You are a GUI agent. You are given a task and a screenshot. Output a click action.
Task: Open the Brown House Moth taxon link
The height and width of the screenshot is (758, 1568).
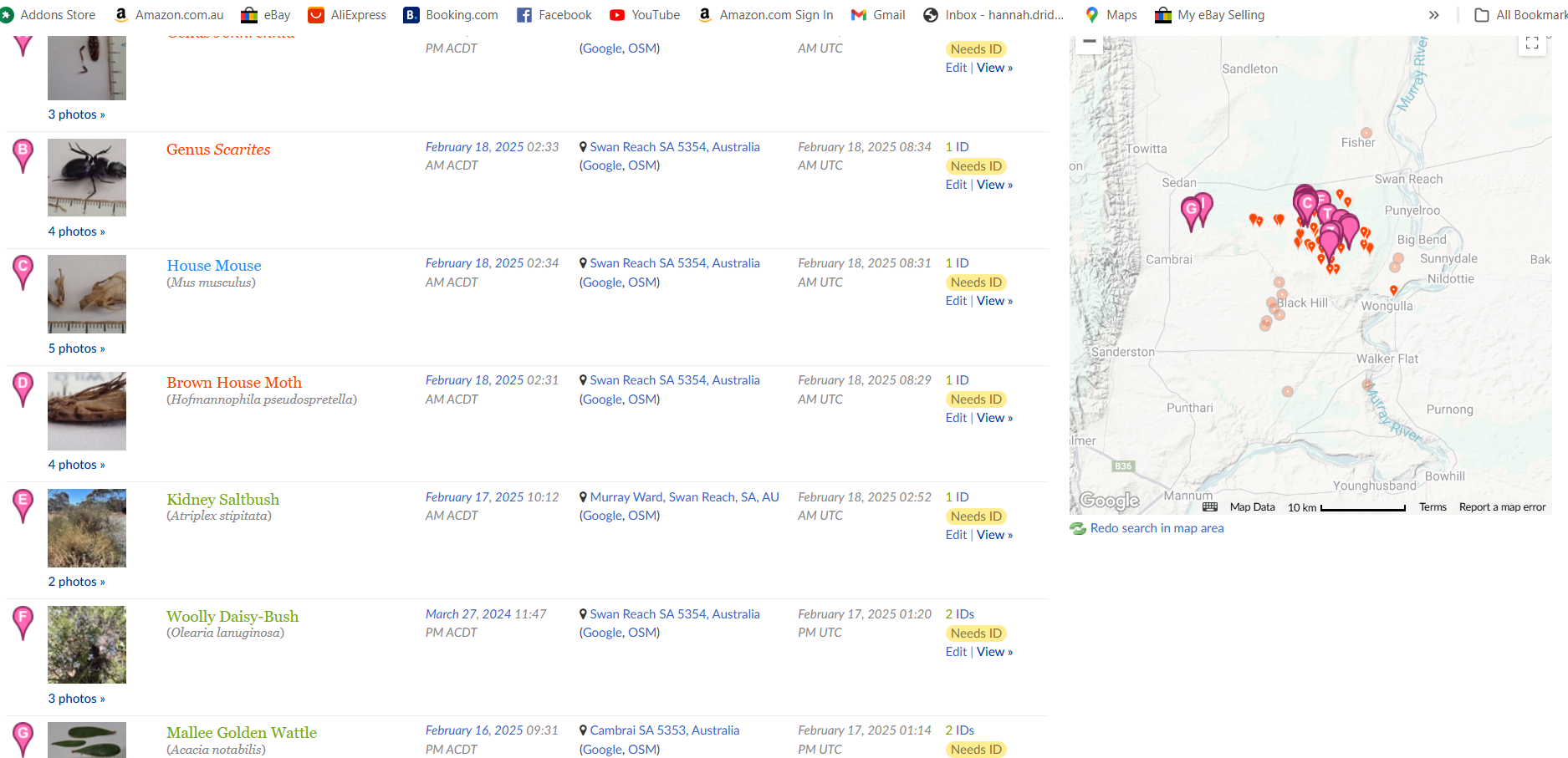[234, 383]
